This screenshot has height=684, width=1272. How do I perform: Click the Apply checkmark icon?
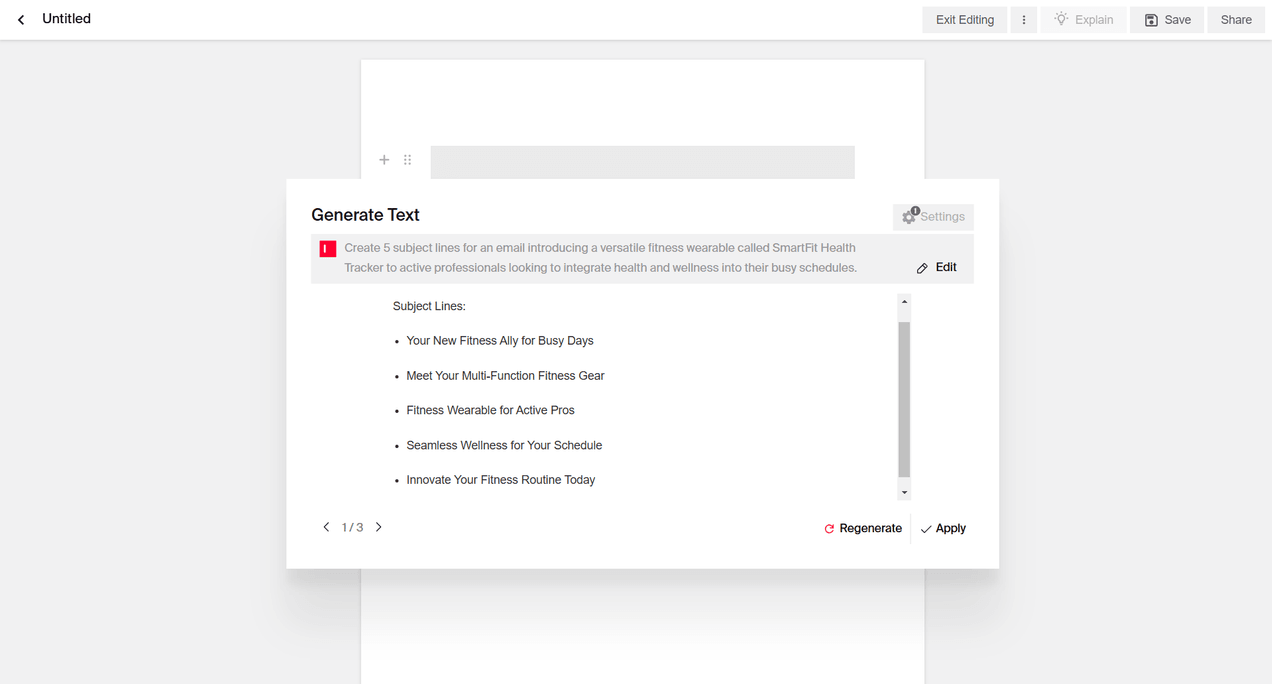coord(925,528)
